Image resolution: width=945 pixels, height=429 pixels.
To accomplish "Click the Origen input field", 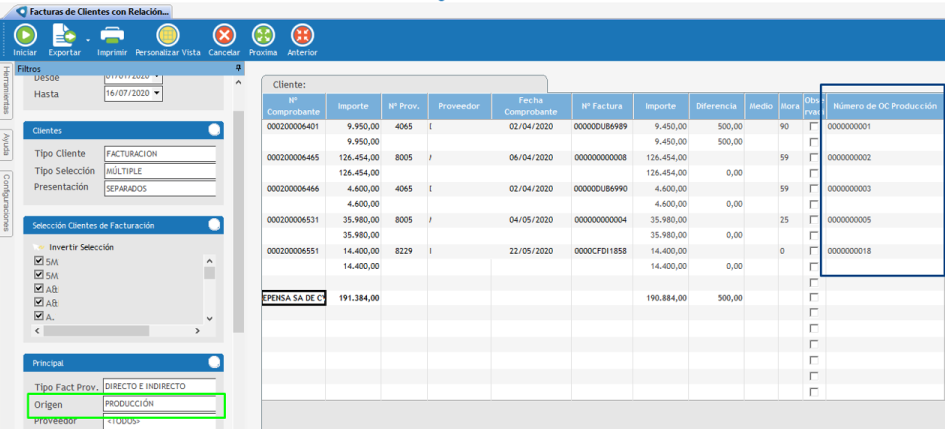I will [160, 403].
